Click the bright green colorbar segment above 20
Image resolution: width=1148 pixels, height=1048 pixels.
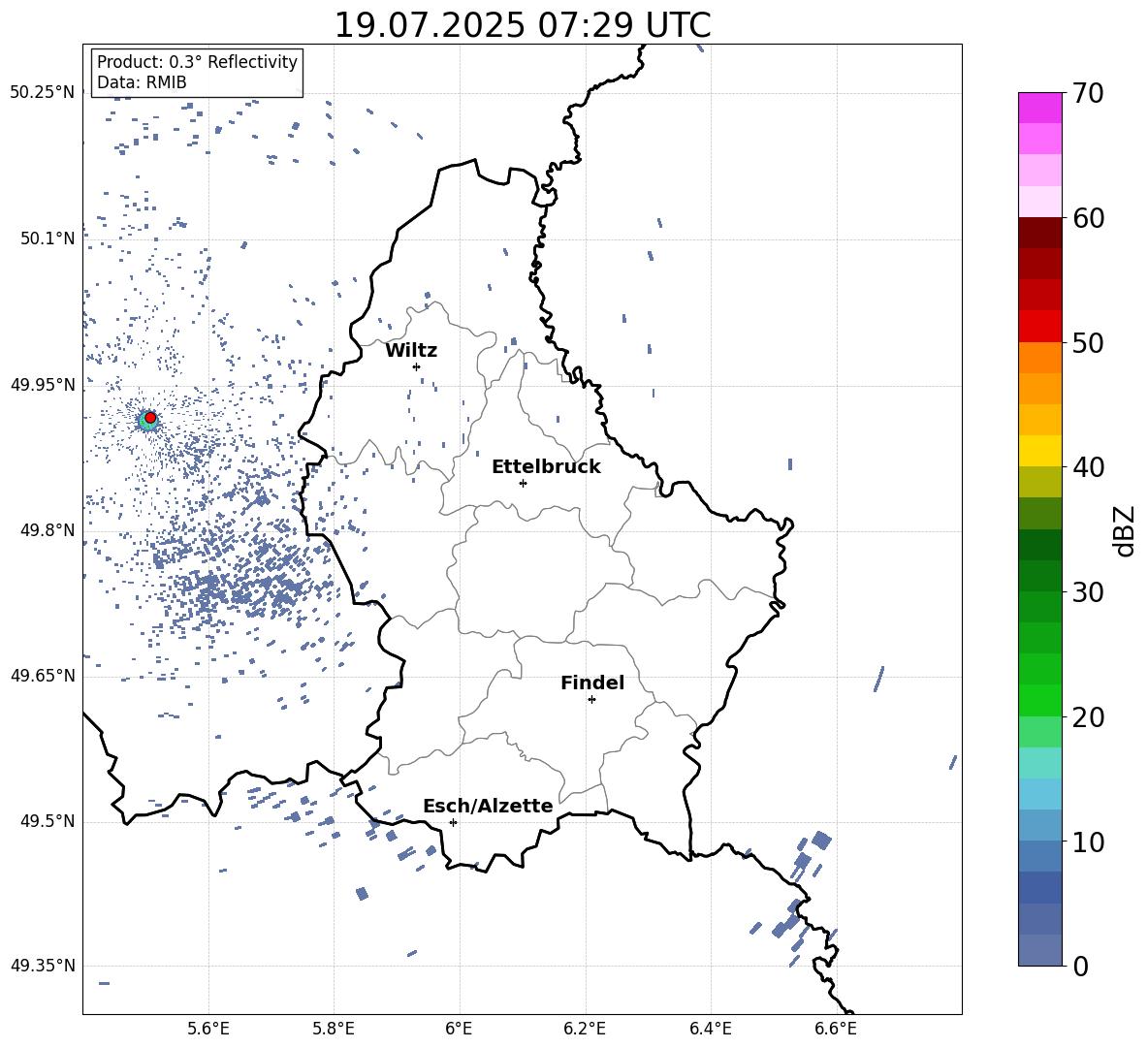pos(1039,700)
